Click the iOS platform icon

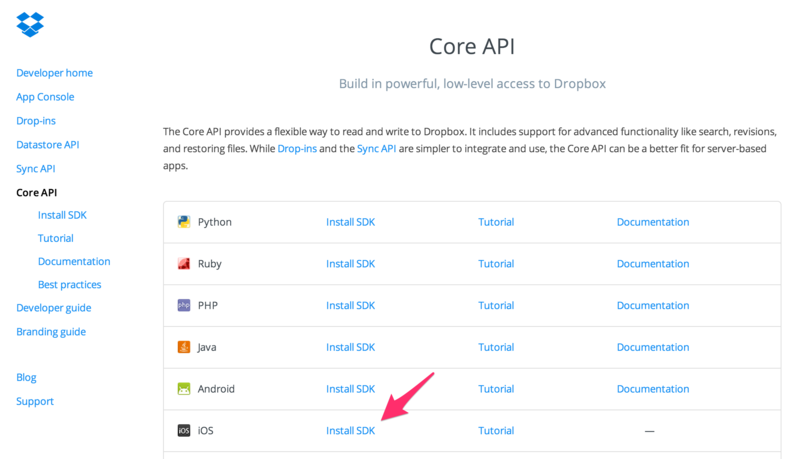tap(184, 430)
